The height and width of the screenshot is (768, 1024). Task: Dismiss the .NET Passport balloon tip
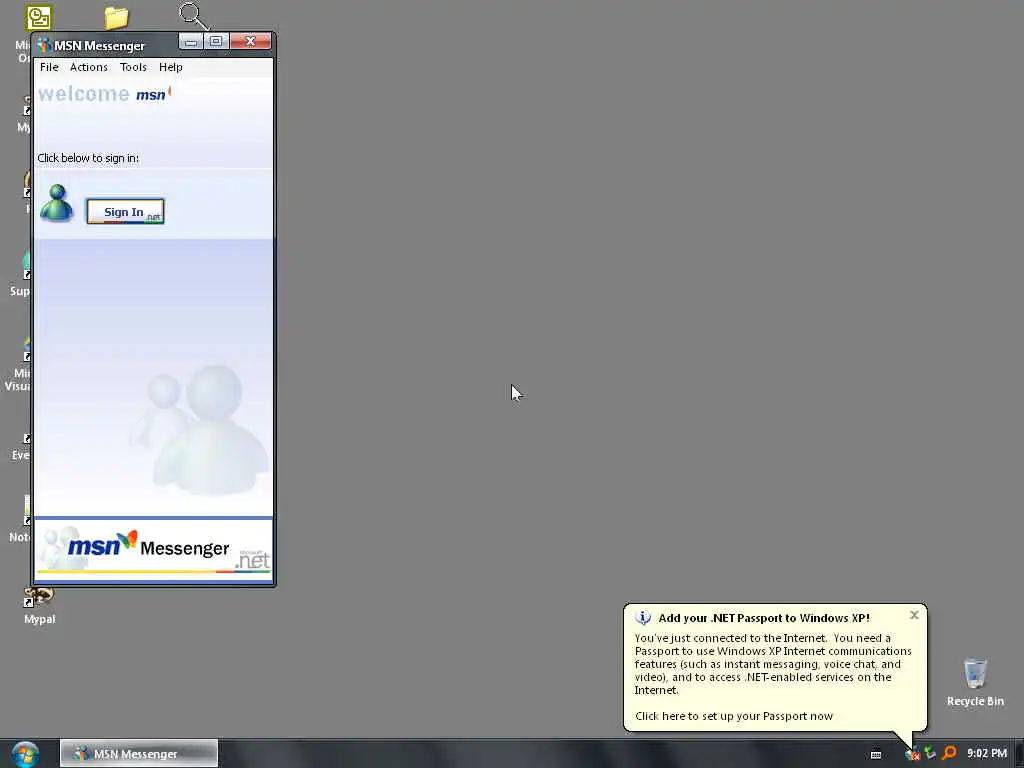(914, 615)
